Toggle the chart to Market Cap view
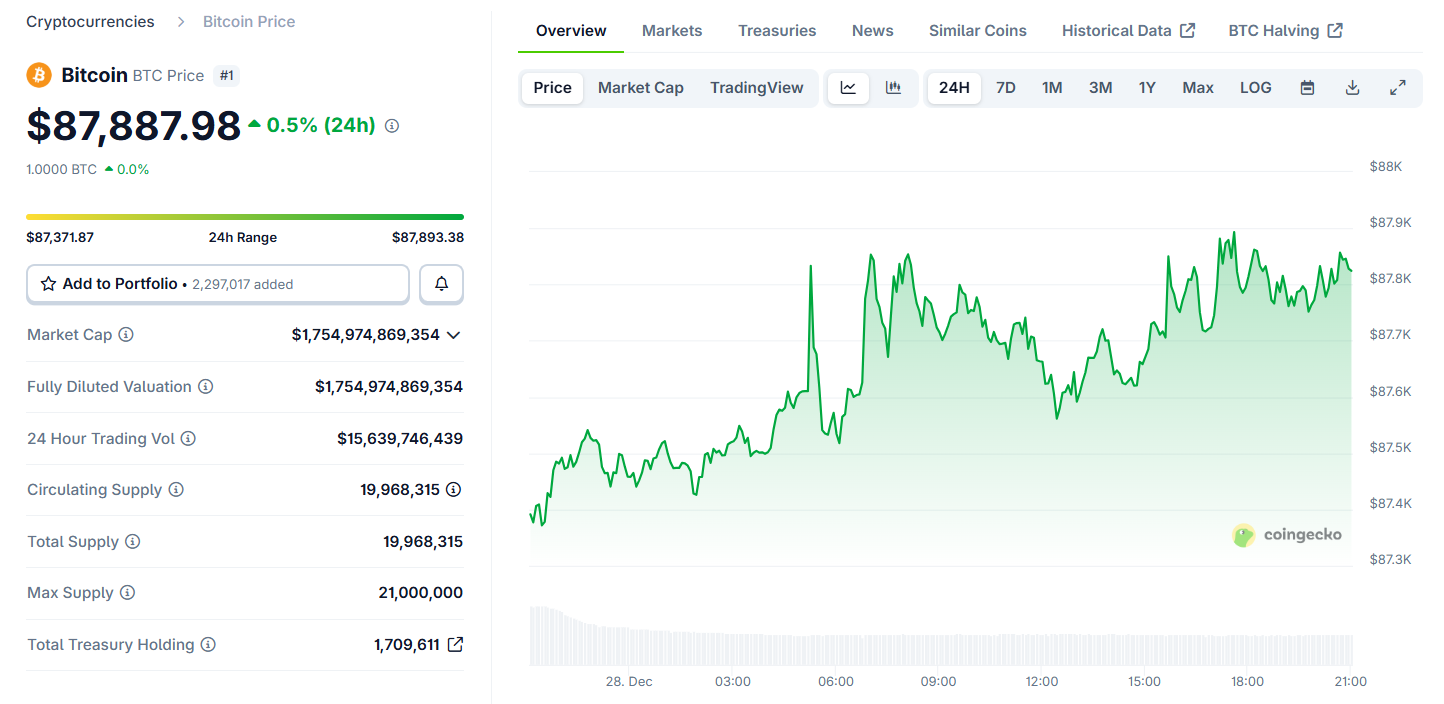Image resolution: width=1444 pixels, height=704 pixels. tap(640, 88)
